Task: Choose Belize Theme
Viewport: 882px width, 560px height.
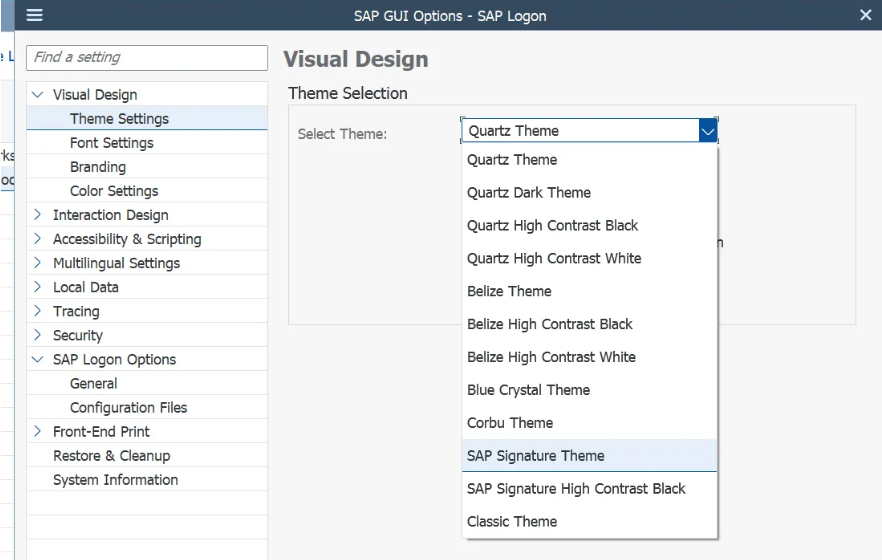Action: (x=590, y=291)
